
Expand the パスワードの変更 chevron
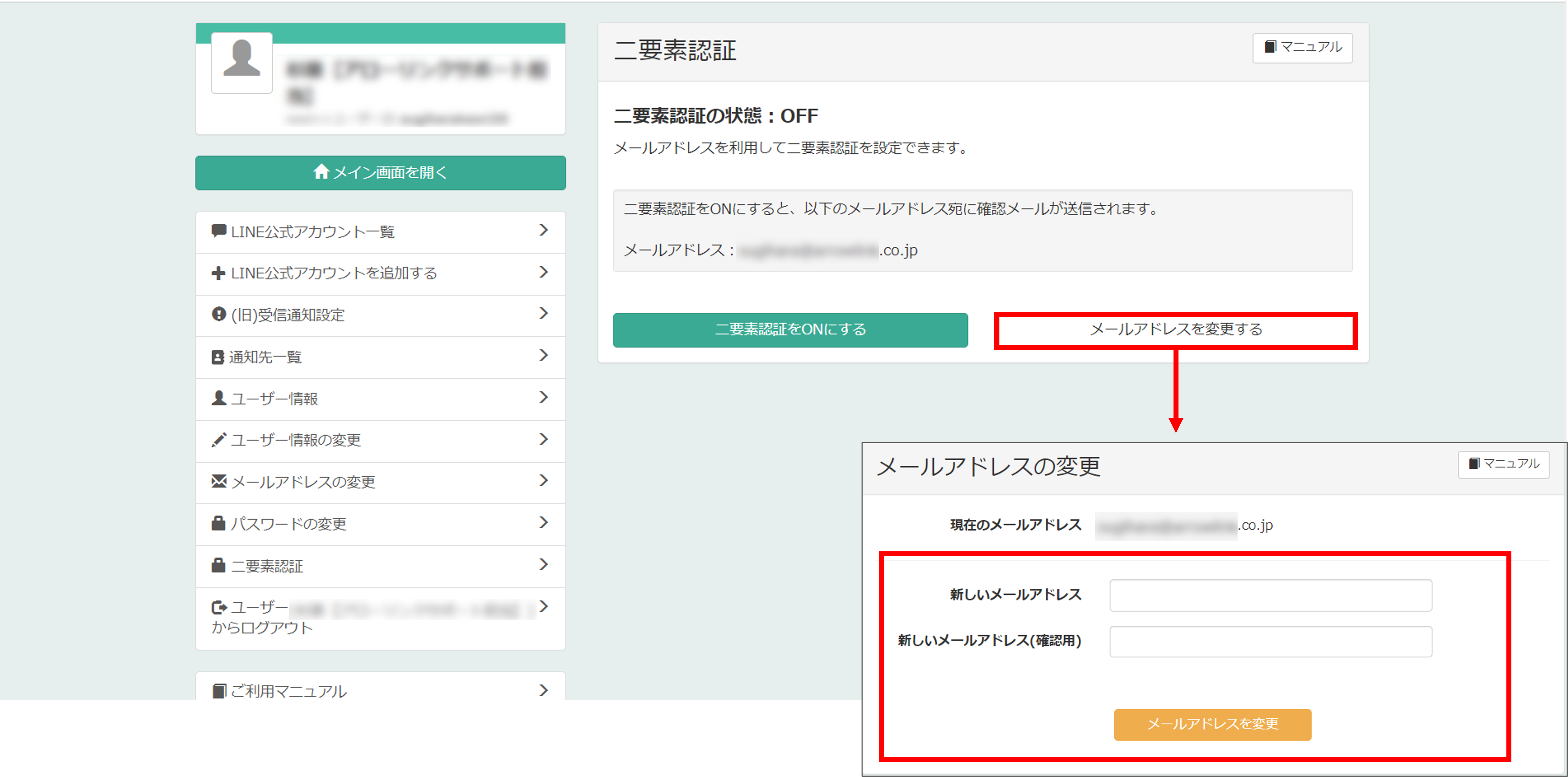544,523
